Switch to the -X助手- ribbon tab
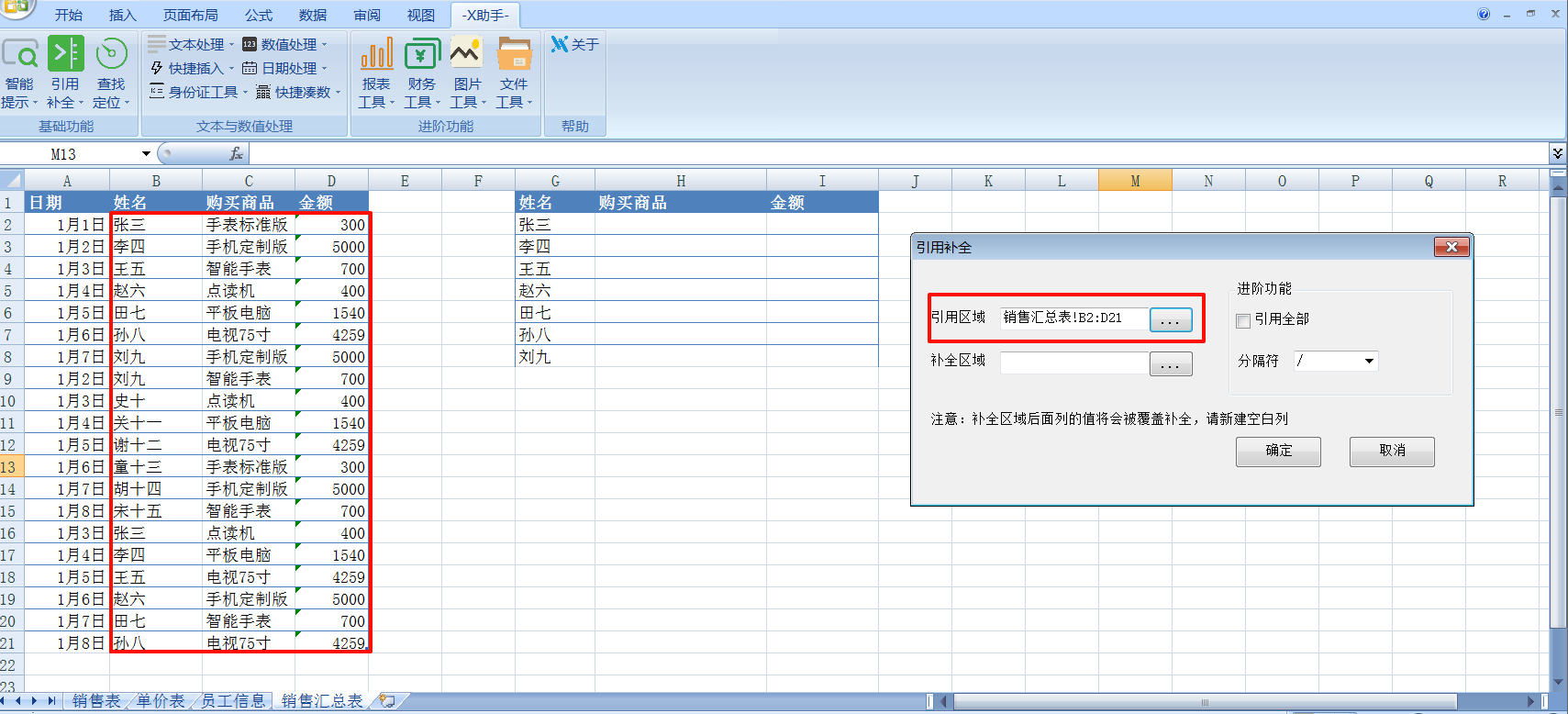Image resolution: width=1568 pixels, height=714 pixels. pos(485,15)
